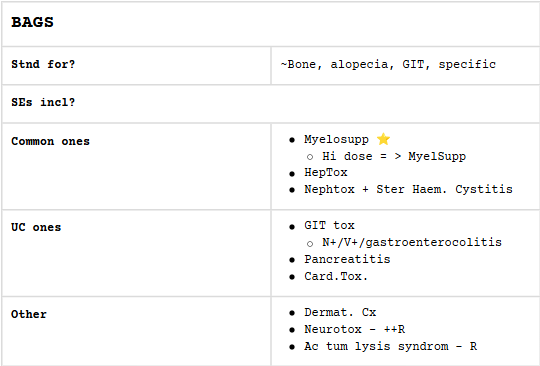Click the Myelosupp bullet text

(x=336, y=139)
